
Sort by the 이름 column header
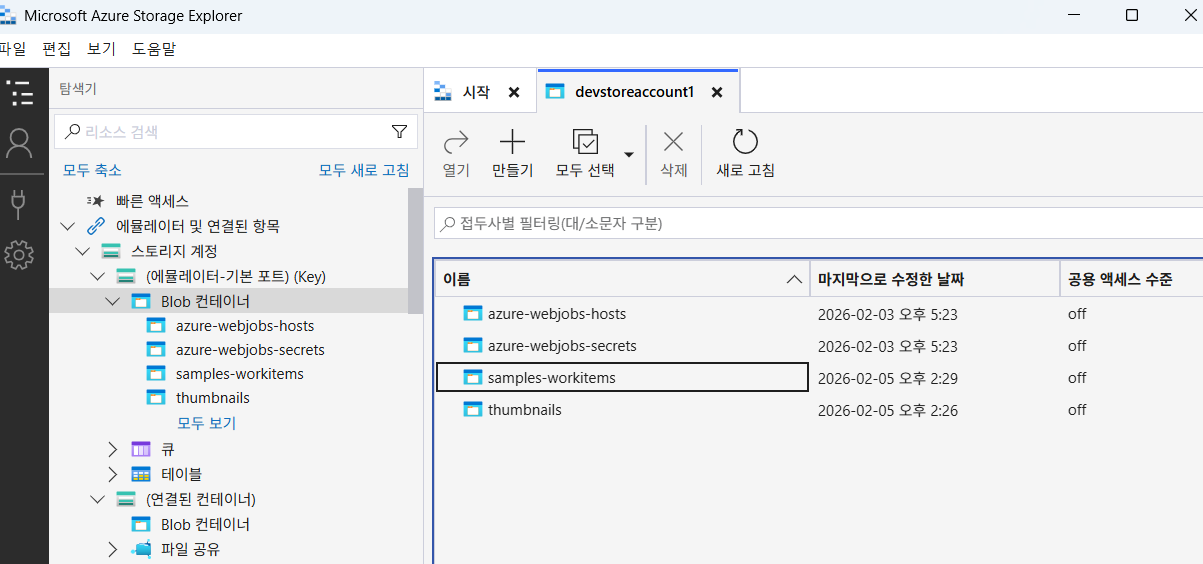tap(622, 279)
